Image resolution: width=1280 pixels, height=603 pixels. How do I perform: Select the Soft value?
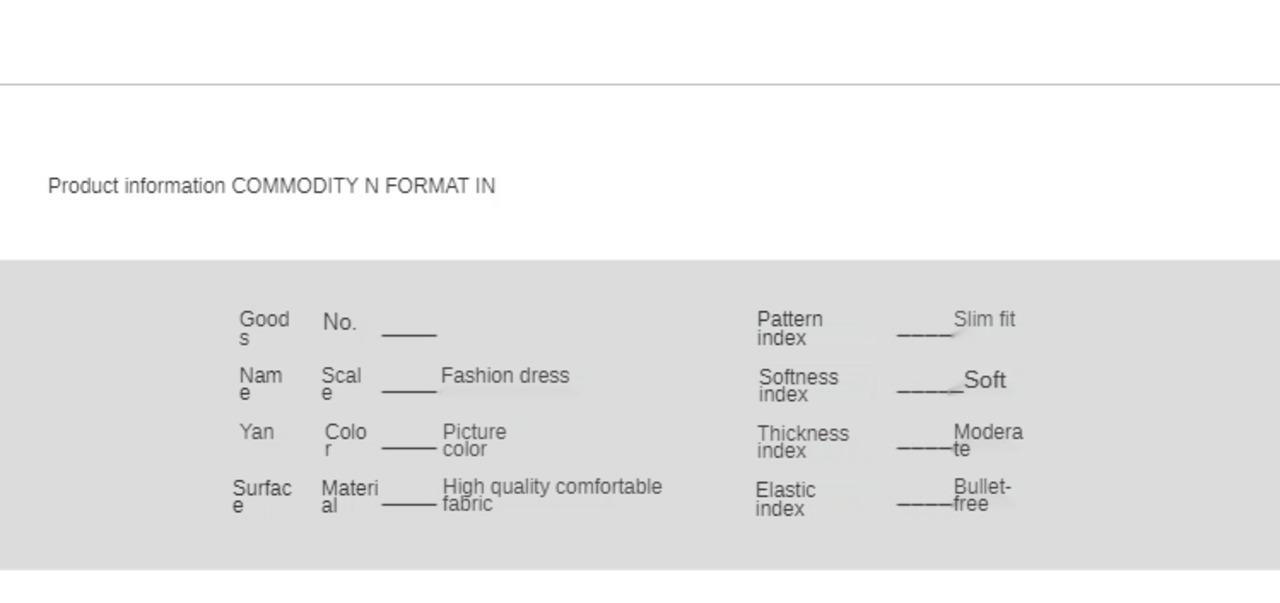[x=984, y=380]
